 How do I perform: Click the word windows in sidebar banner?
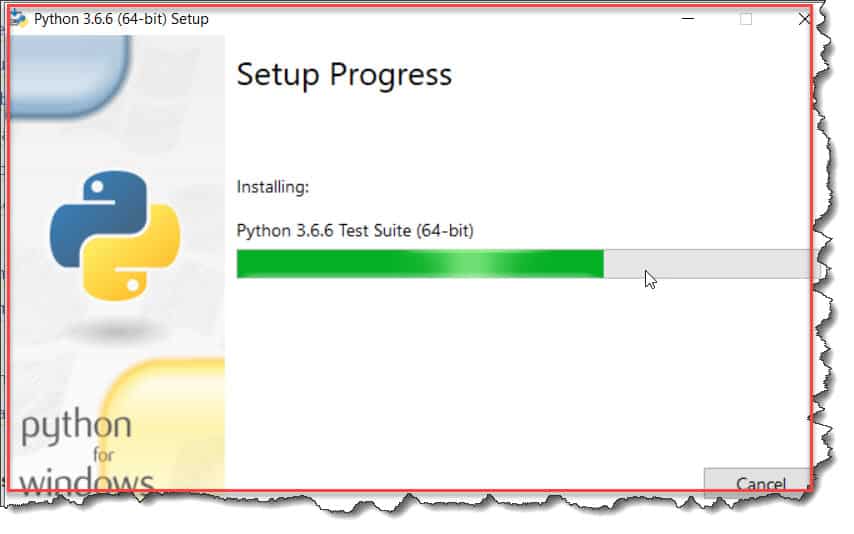point(87,480)
